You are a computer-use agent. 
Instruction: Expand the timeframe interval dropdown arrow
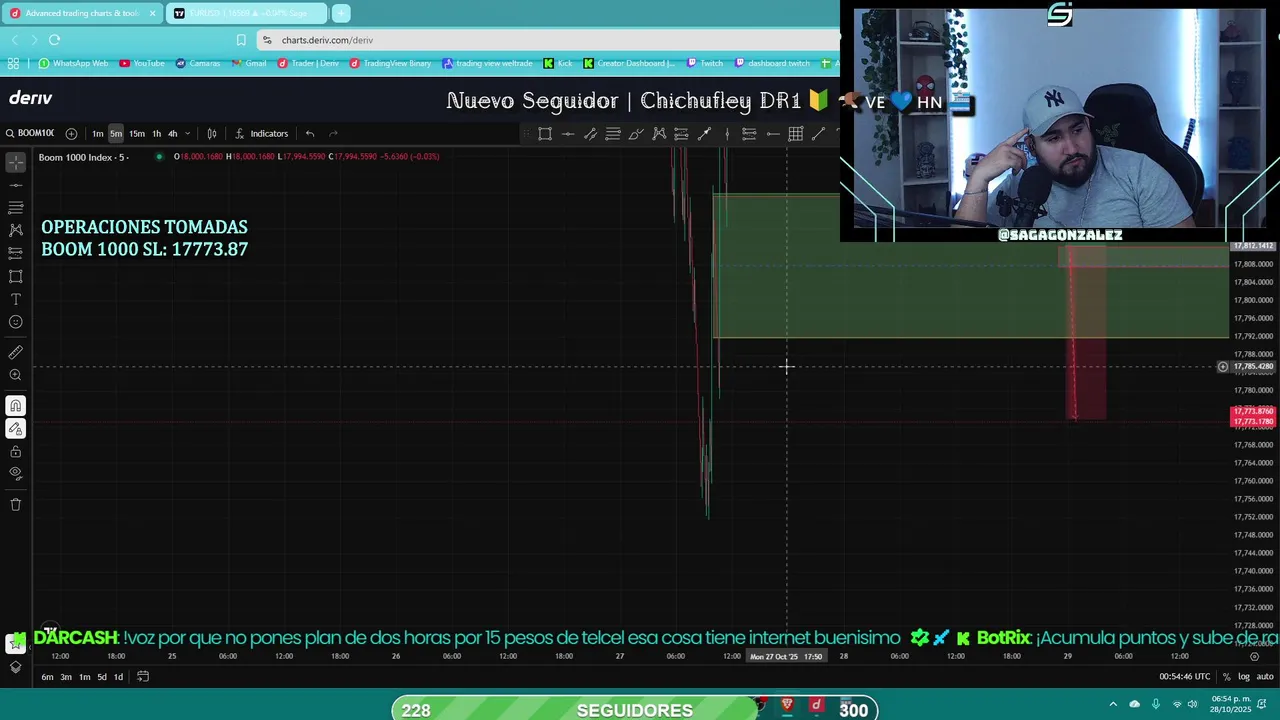[x=187, y=134]
